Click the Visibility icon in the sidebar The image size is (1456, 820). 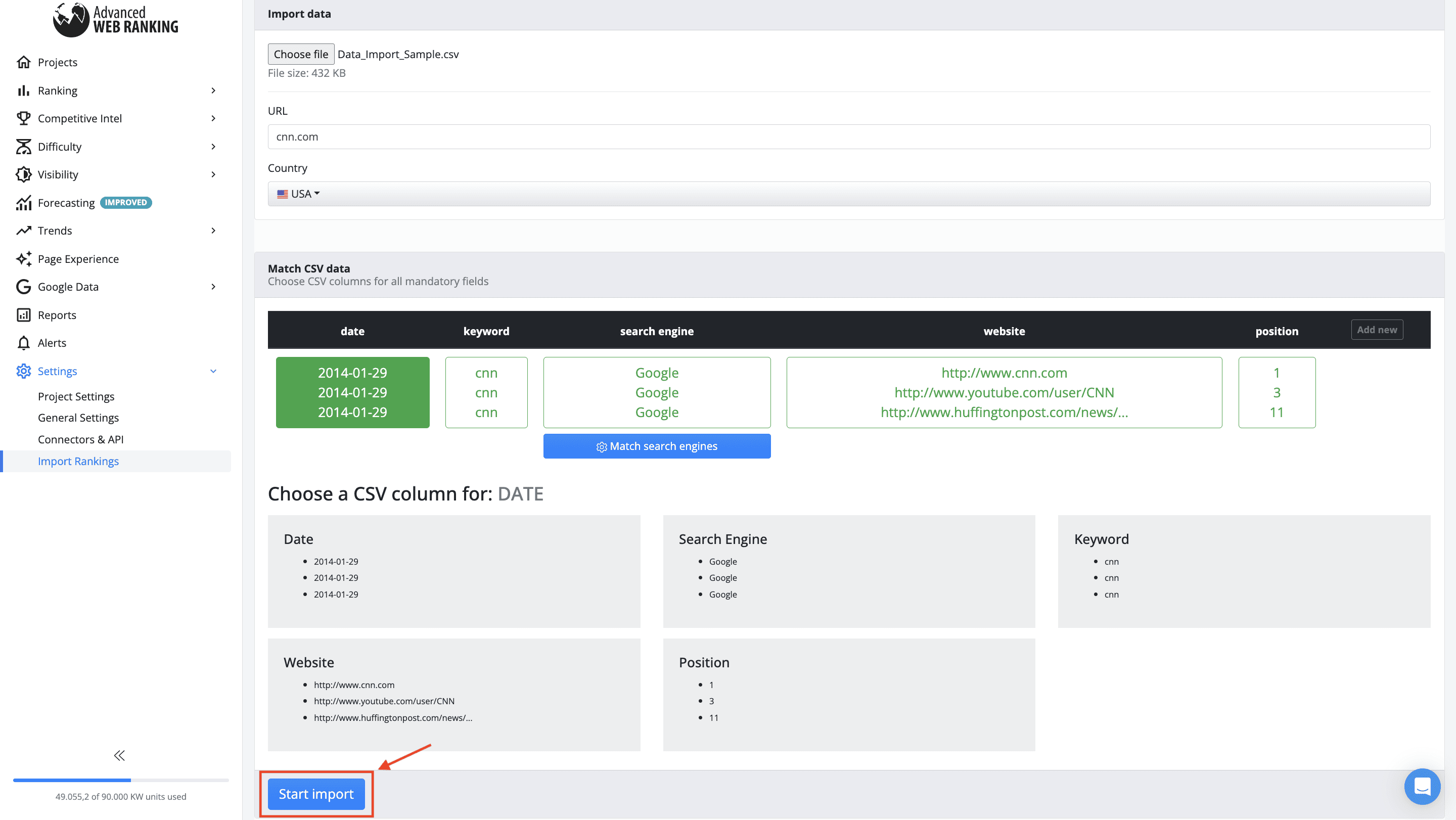23,174
